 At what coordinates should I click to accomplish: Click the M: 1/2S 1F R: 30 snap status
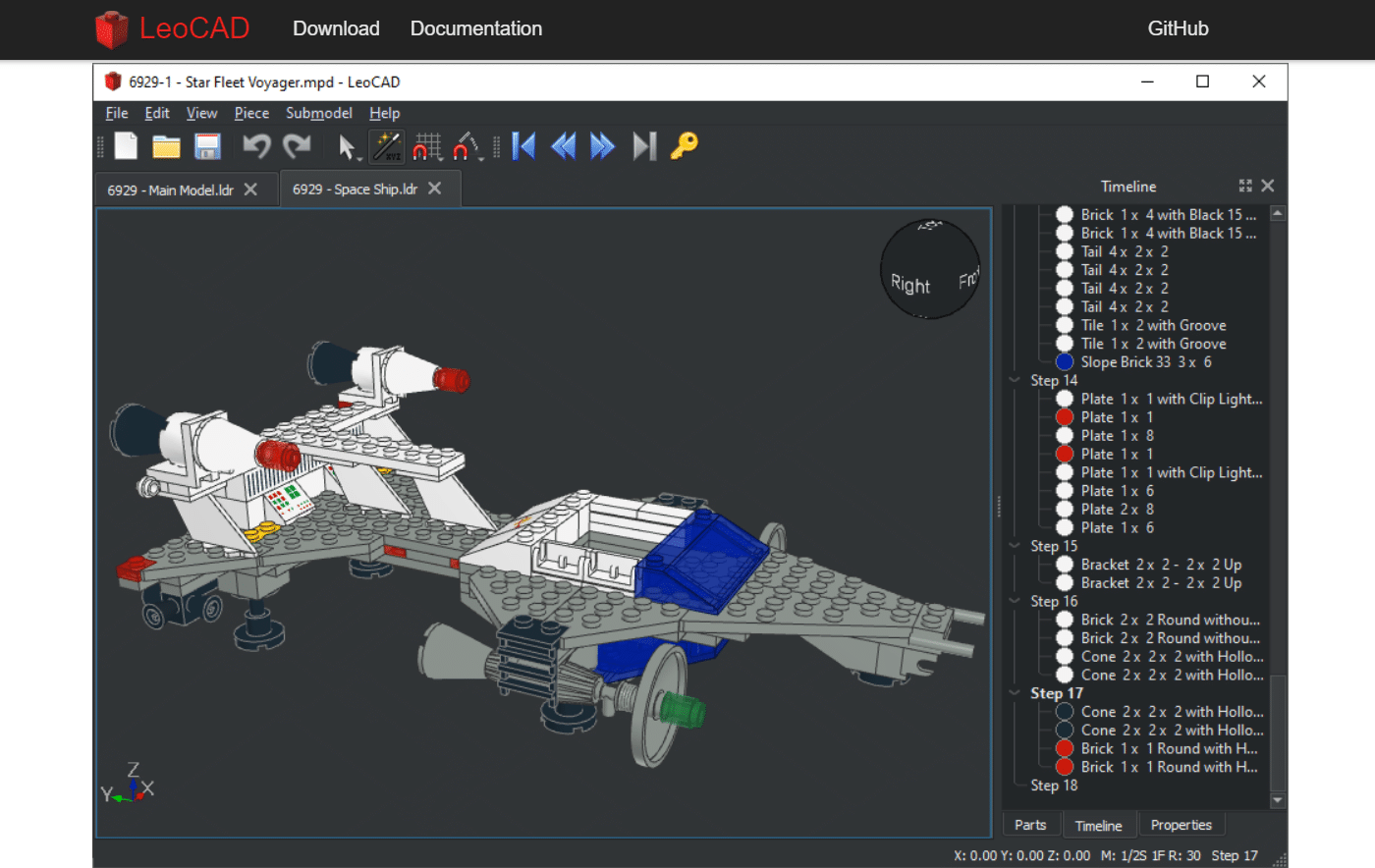coord(1150,855)
